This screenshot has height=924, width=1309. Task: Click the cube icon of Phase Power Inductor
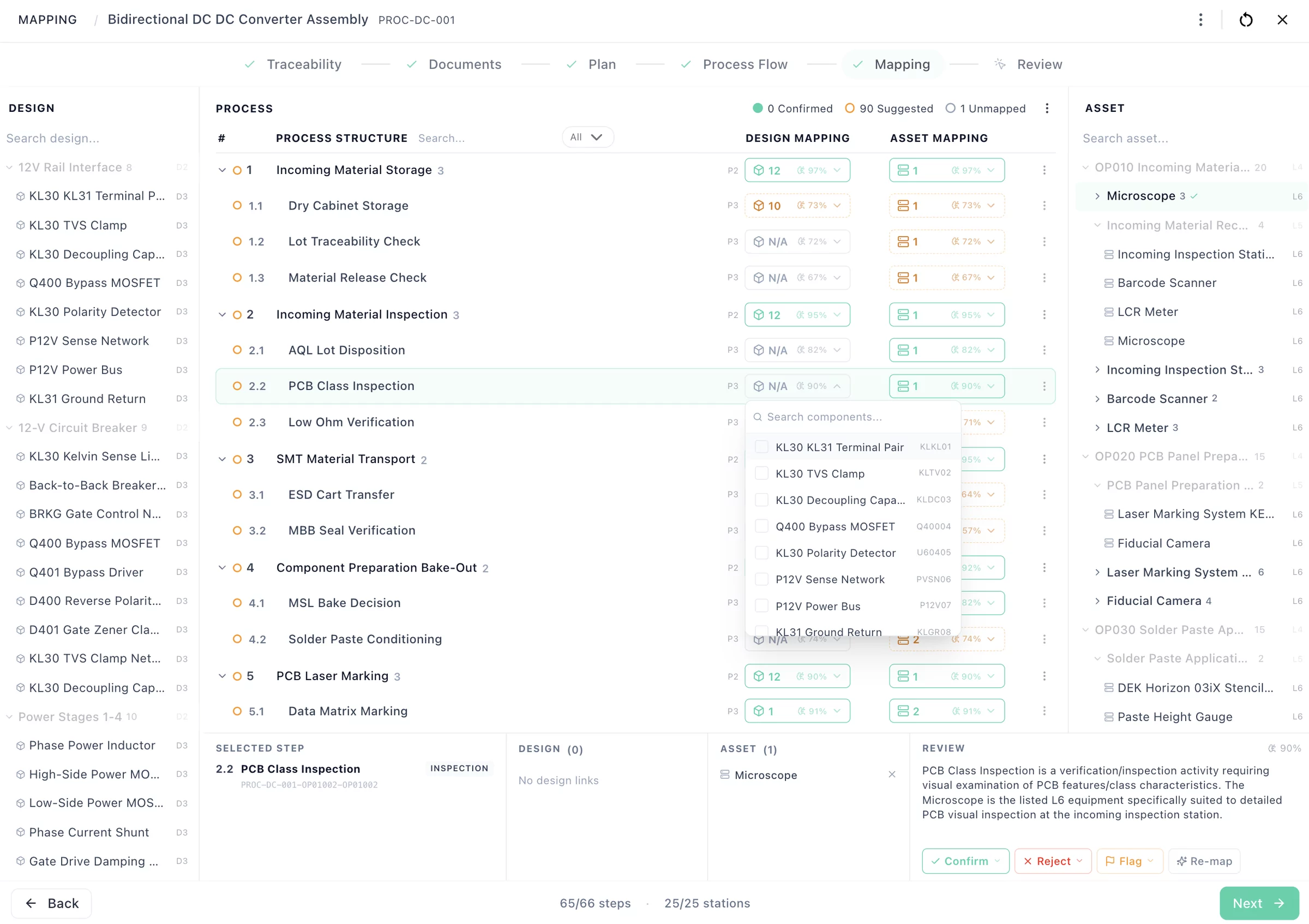(x=21, y=746)
